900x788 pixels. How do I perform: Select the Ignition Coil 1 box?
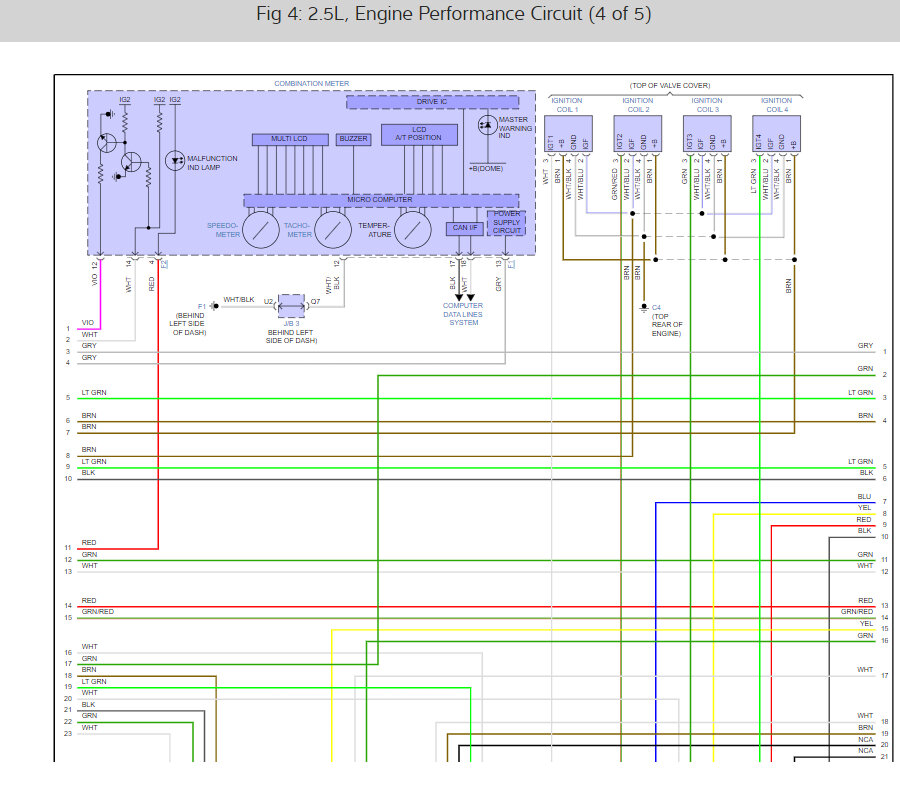click(568, 134)
